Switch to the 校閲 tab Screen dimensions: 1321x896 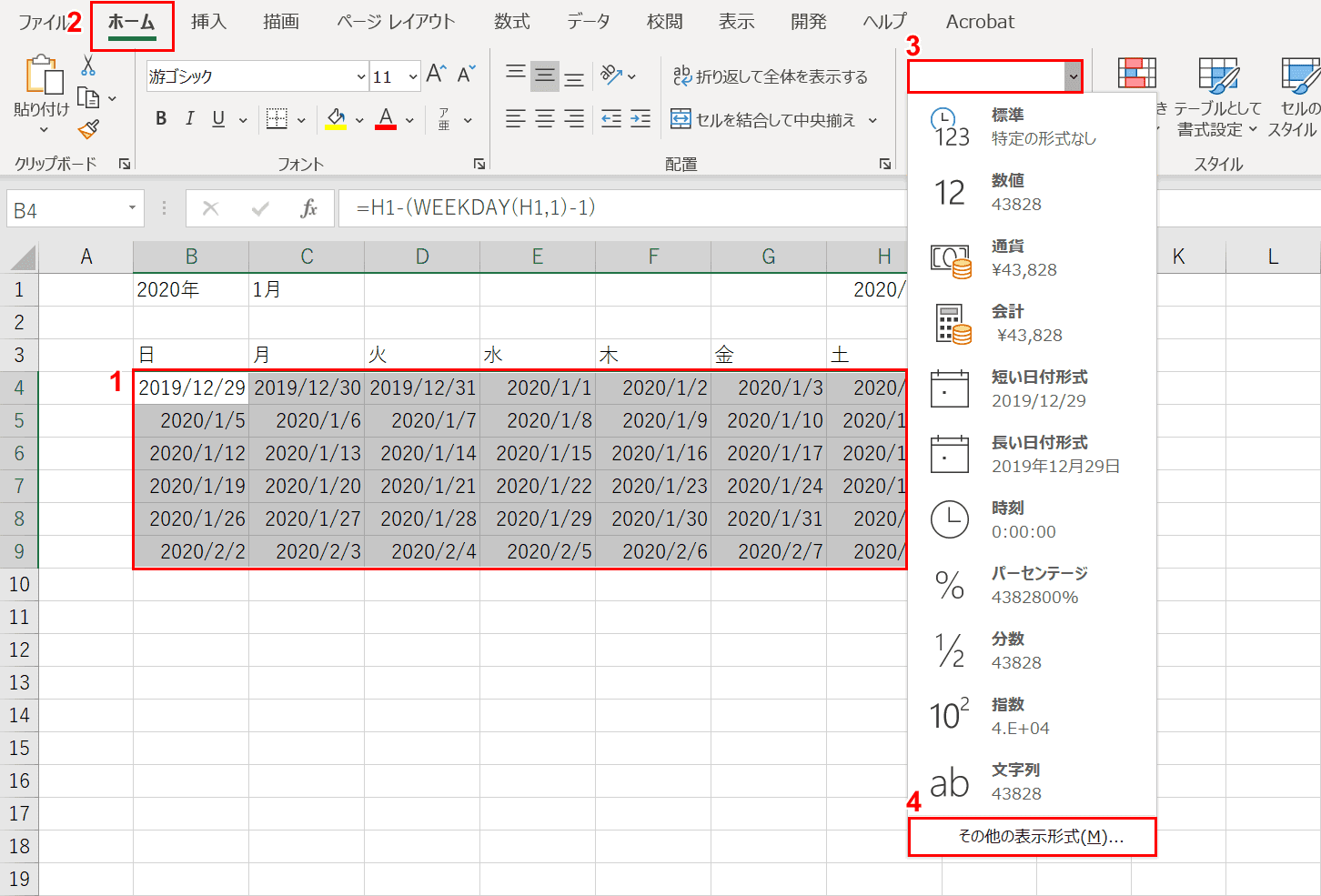point(665,22)
